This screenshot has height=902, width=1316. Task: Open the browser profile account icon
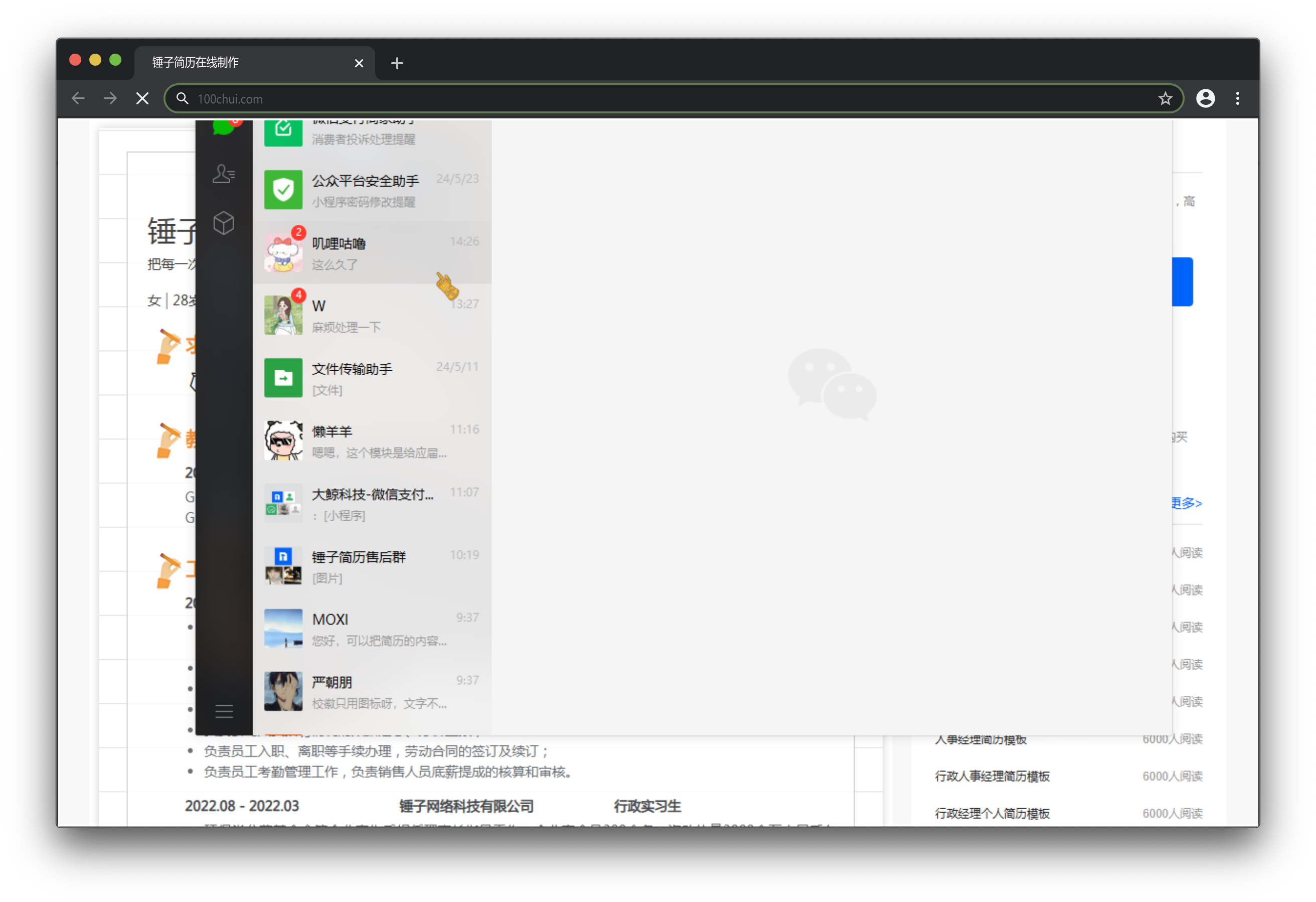1205,99
